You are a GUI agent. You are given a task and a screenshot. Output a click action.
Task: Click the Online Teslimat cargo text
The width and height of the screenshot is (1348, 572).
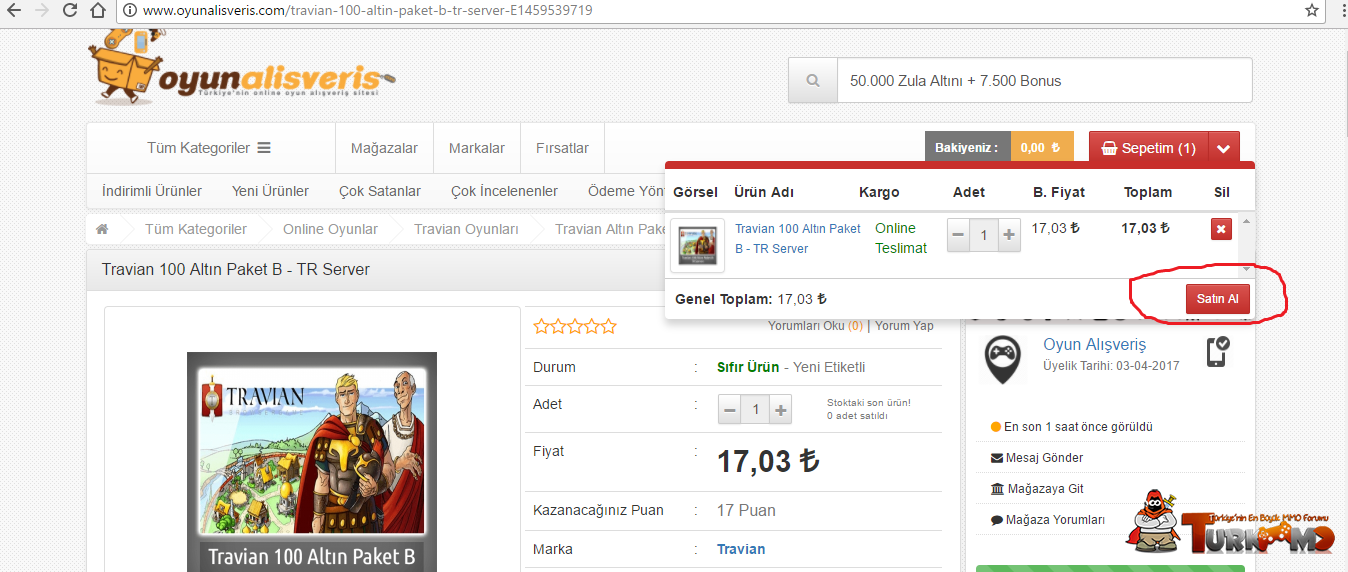(x=901, y=238)
